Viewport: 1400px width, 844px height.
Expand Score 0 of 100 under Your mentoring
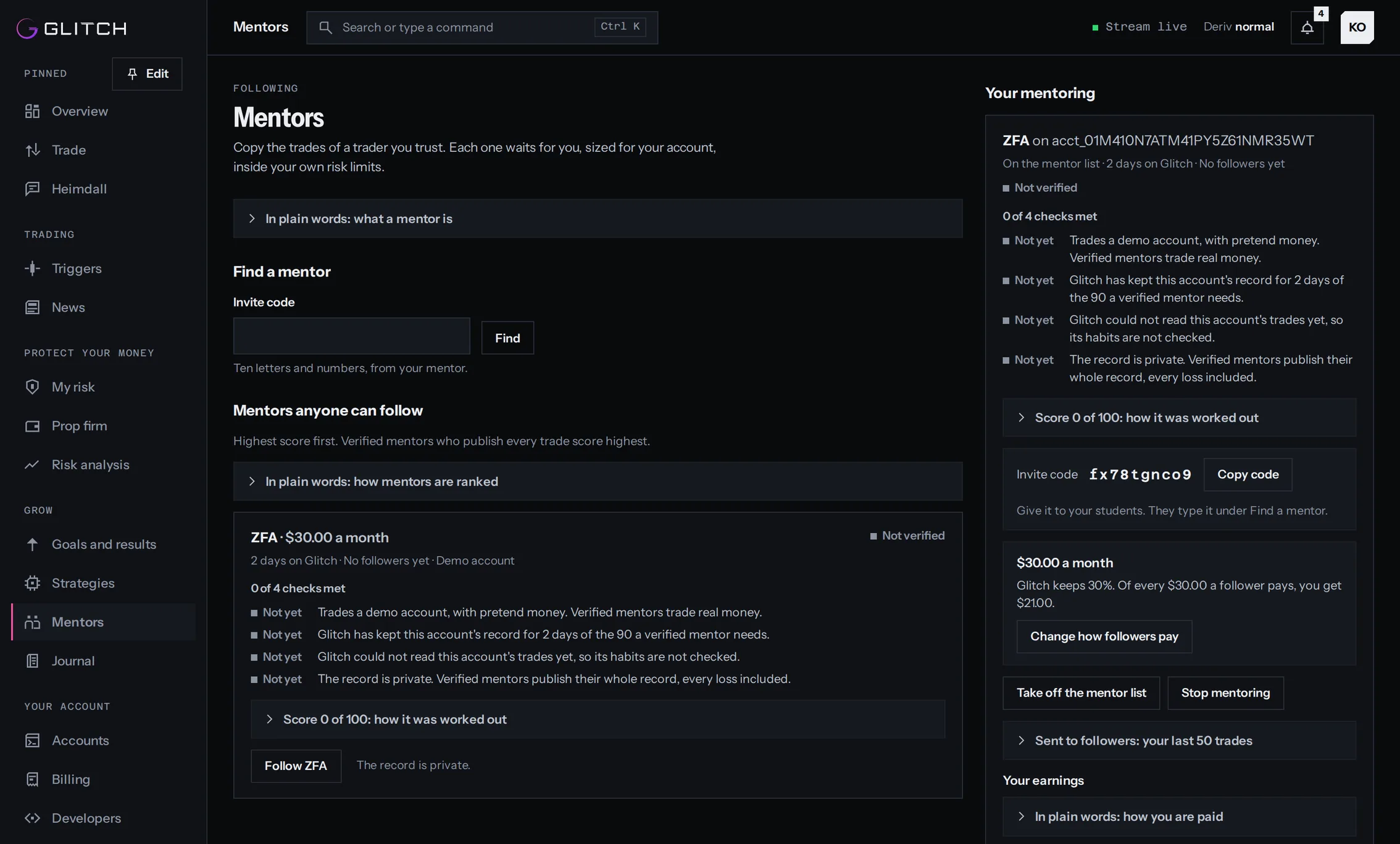[x=1179, y=418]
